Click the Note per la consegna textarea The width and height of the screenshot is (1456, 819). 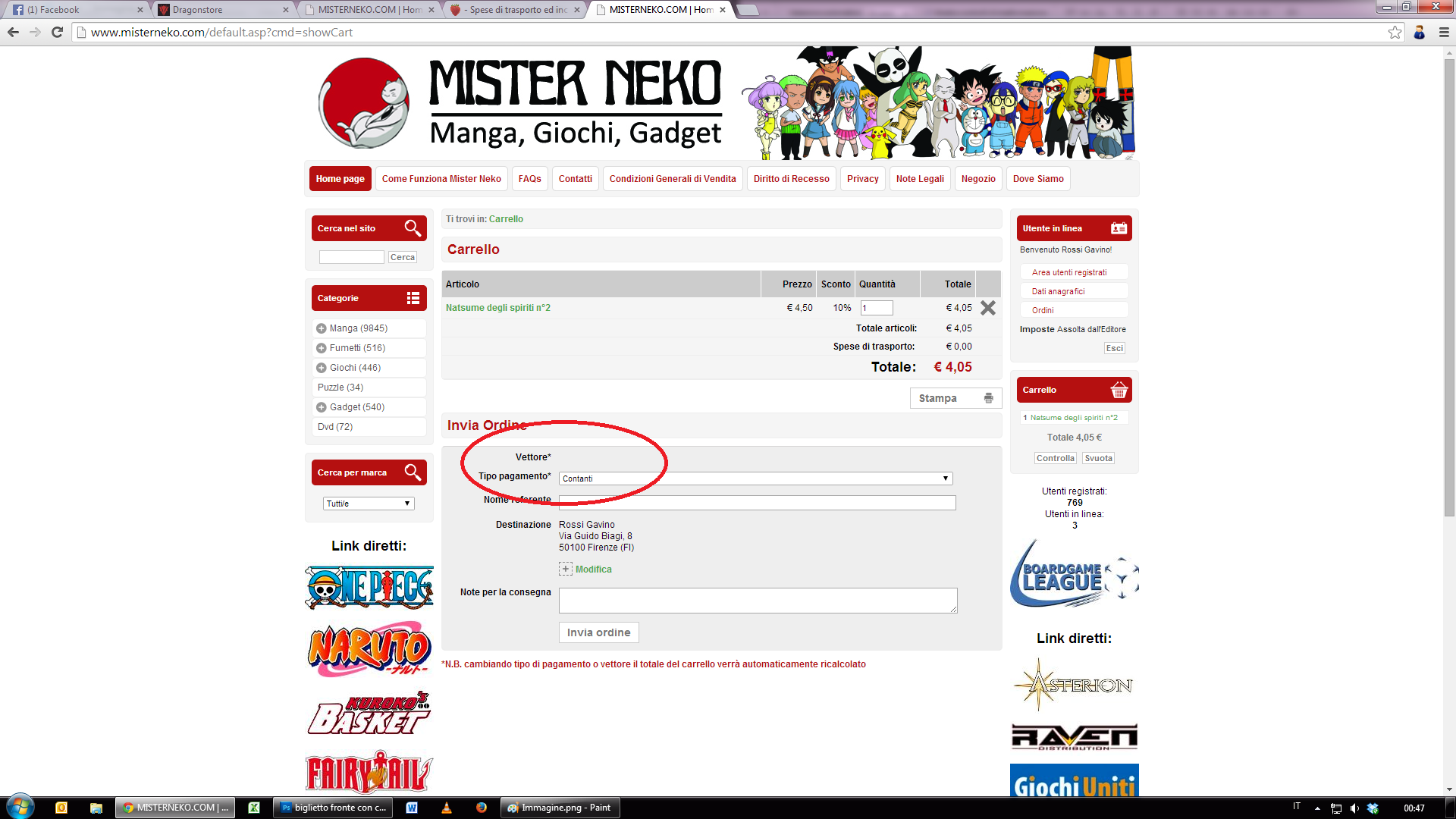[x=758, y=601]
